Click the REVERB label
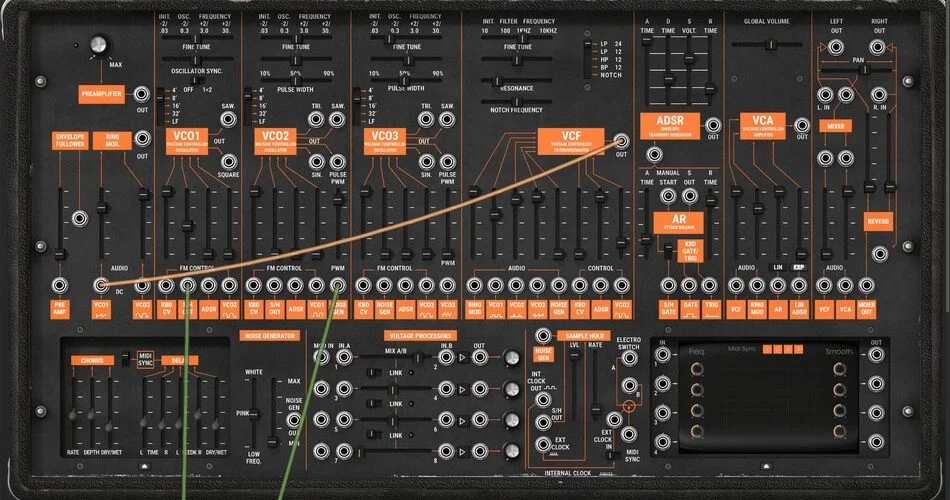The width and height of the screenshot is (950, 500). (x=878, y=221)
